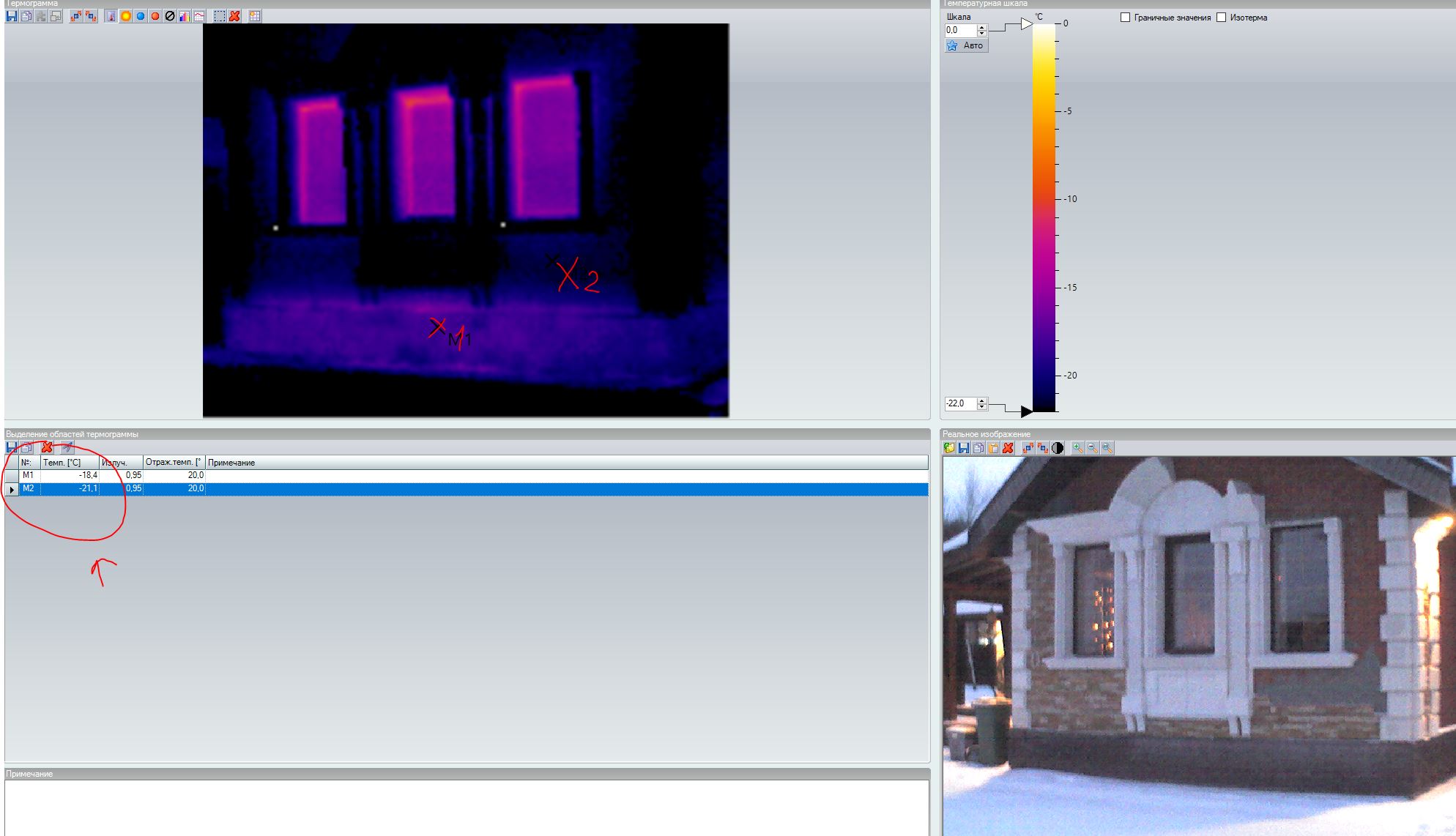Open image file in real image toolbar
1456x836 pixels.
pos(949,448)
